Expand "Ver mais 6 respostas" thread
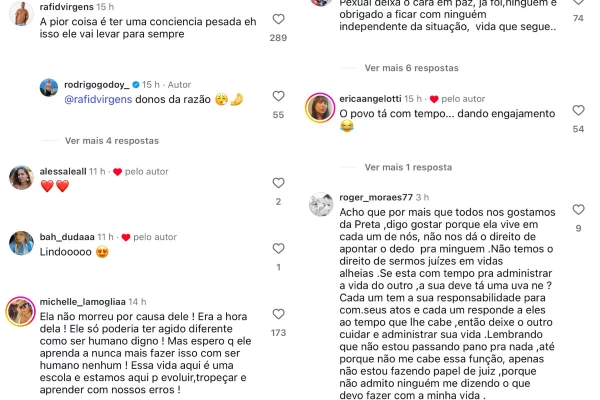Viewport: 600px width, 400px height. [411, 68]
